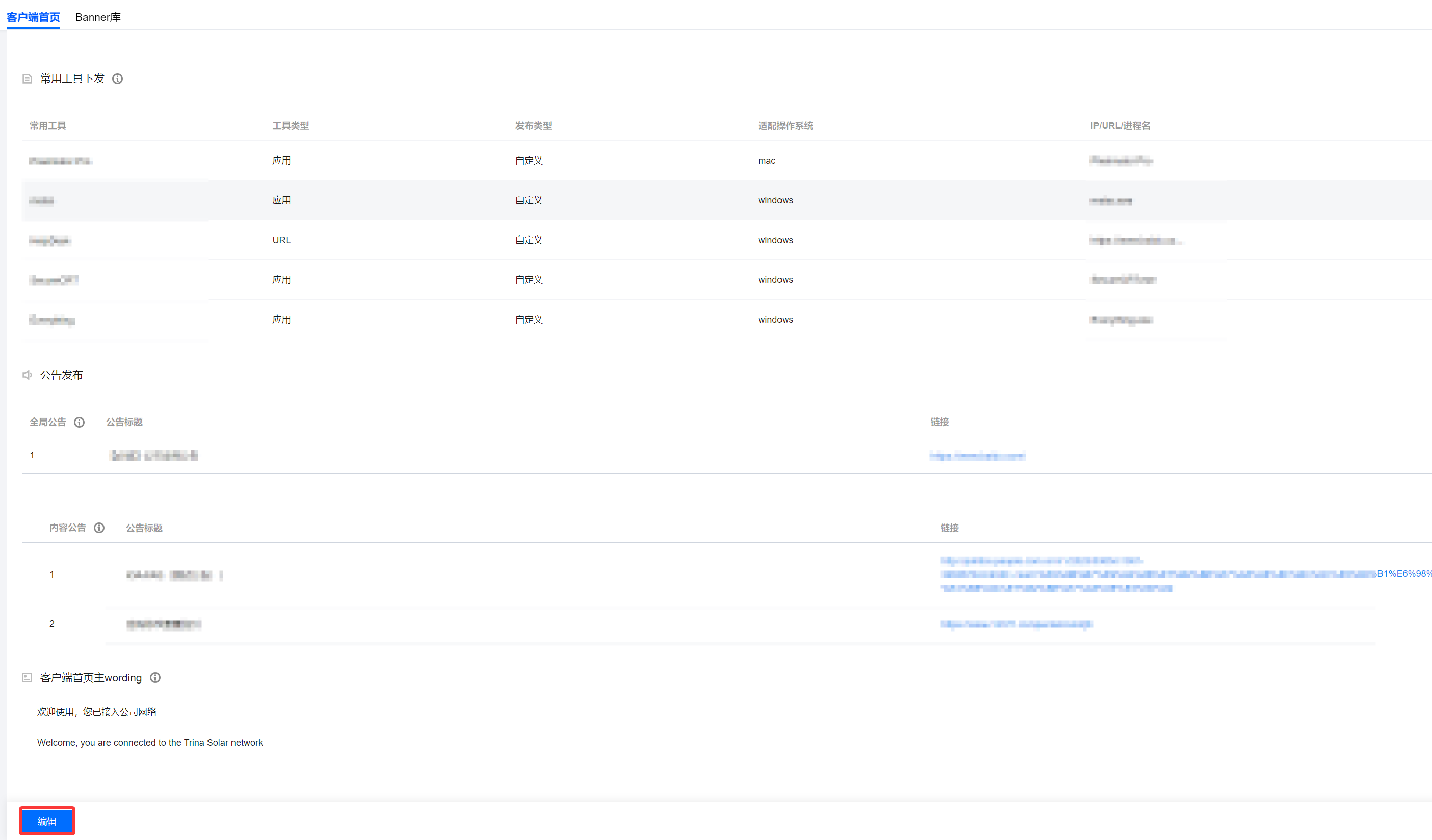Open the Banner库 tab
This screenshot has width=1432, height=840.
(98, 17)
